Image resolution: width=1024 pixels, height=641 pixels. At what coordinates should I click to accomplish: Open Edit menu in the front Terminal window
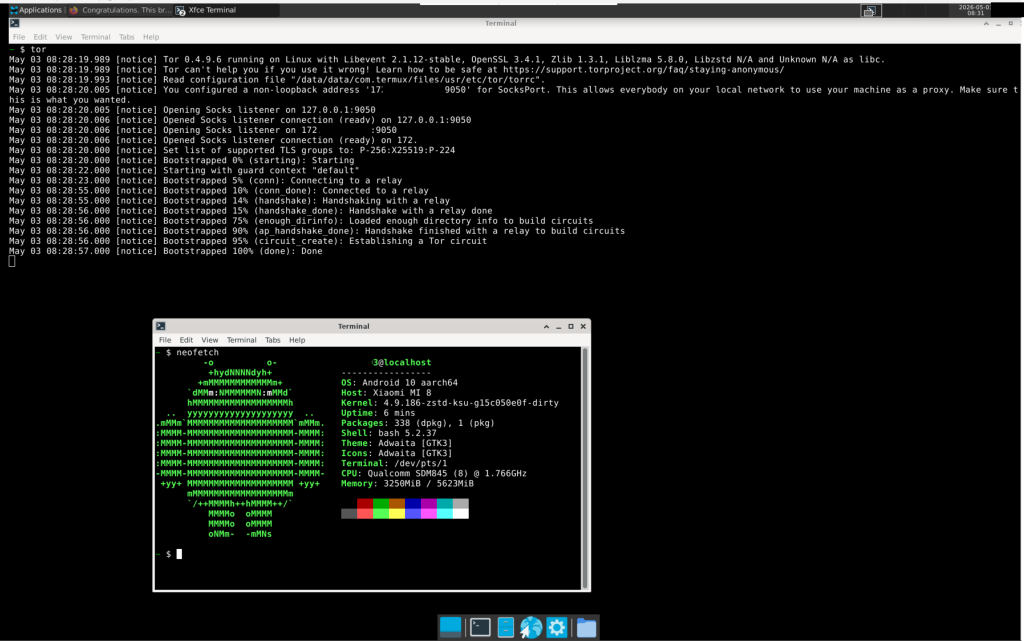[186, 340]
